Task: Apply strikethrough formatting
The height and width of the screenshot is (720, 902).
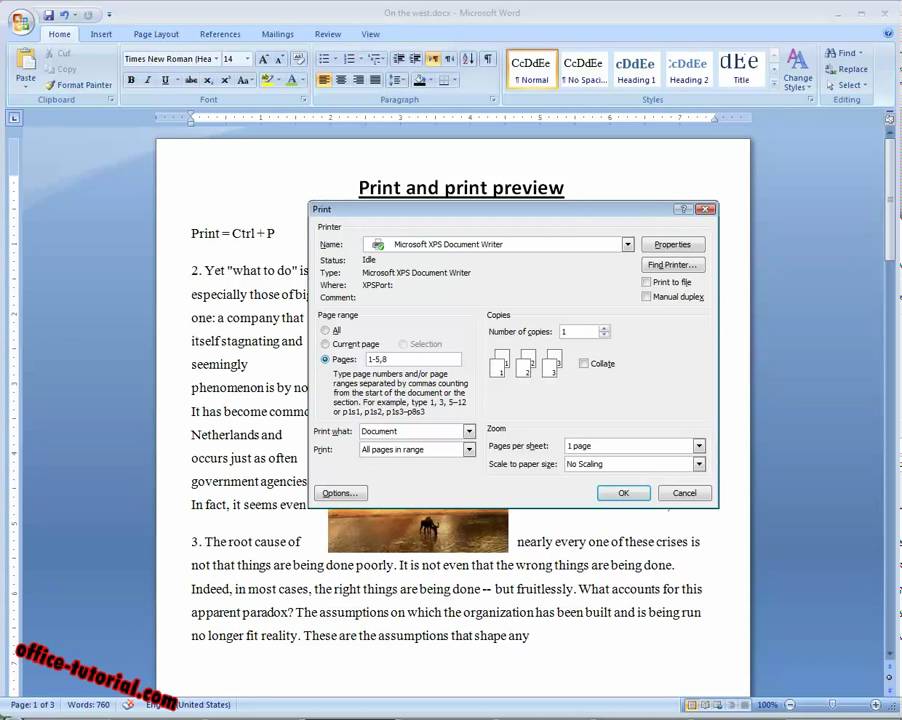Action: tap(191, 80)
